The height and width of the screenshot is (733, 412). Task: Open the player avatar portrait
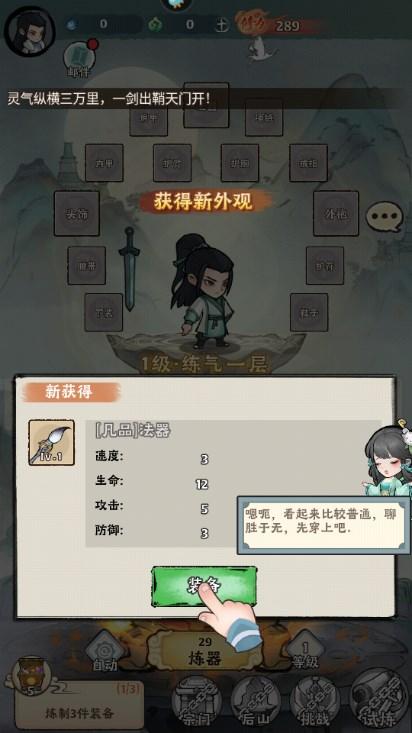click(x=29, y=31)
